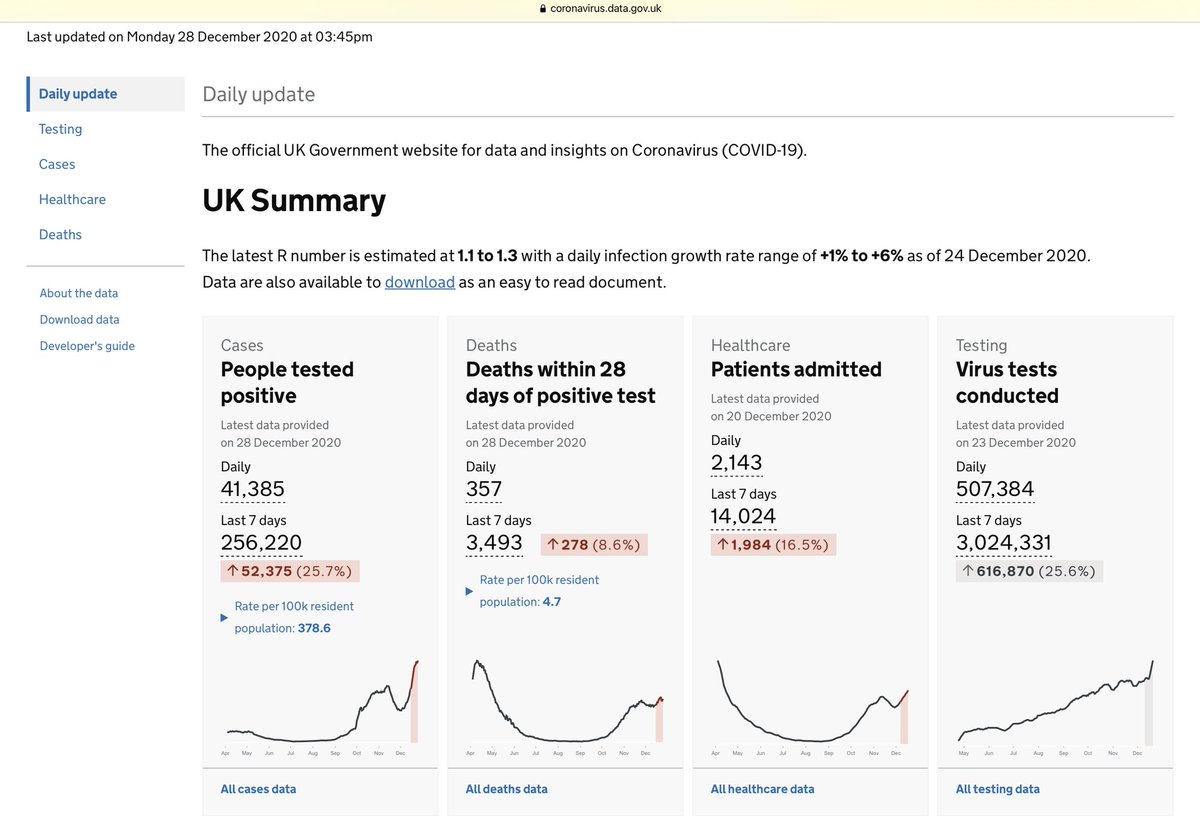
Task: Click the People tested positive trend chart
Action: tap(320, 705)
